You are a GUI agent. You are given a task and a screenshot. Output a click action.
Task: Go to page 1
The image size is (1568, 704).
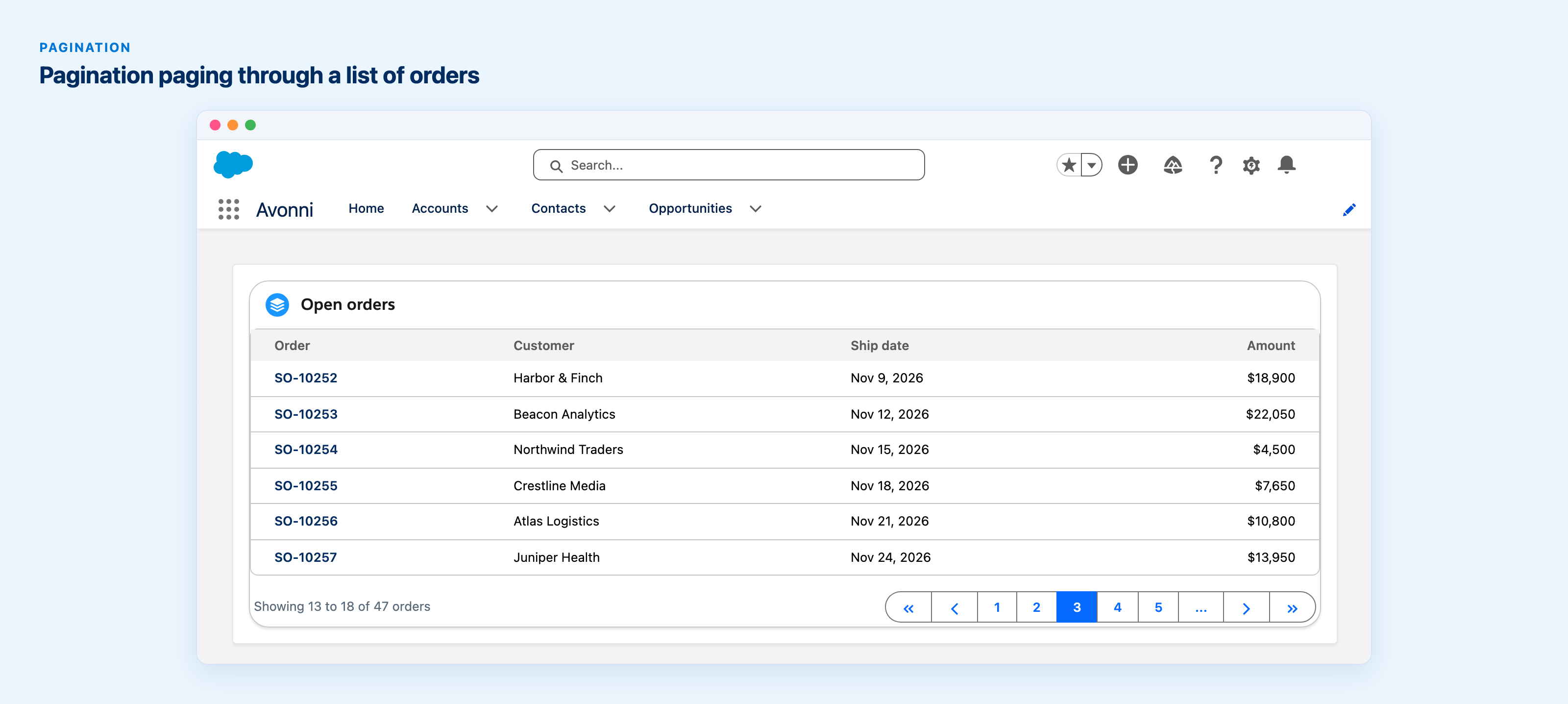[x=997, y=607]
